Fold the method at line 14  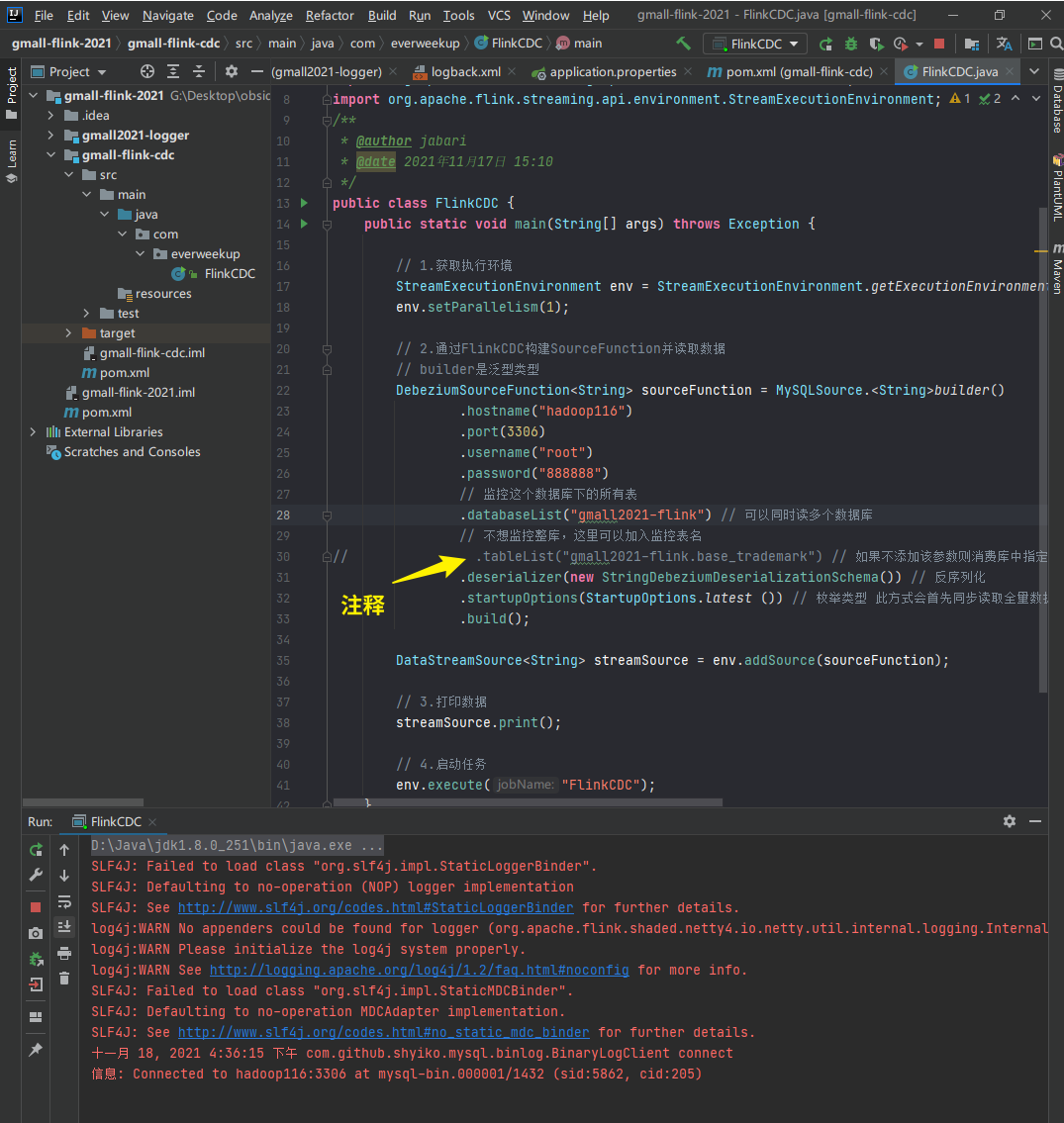[x=327, y=225]
